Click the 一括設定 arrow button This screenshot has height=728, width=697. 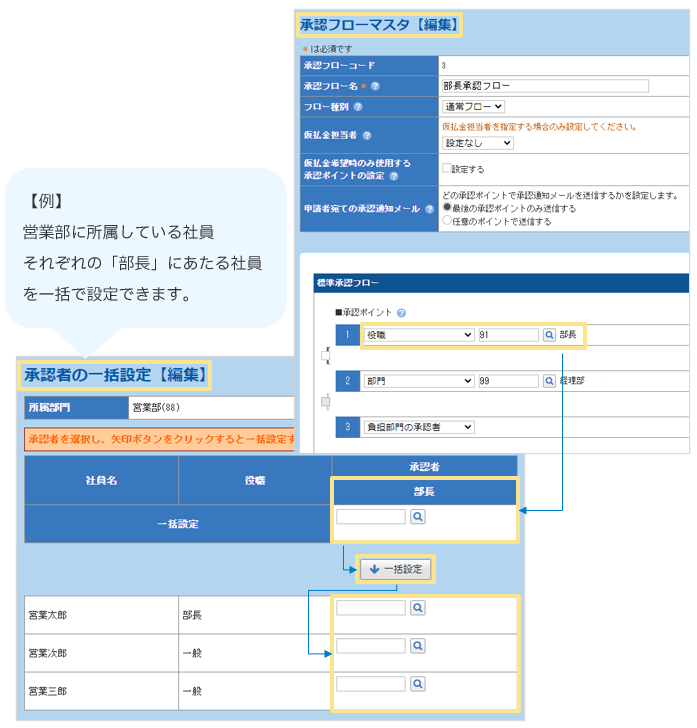[396, 569]
